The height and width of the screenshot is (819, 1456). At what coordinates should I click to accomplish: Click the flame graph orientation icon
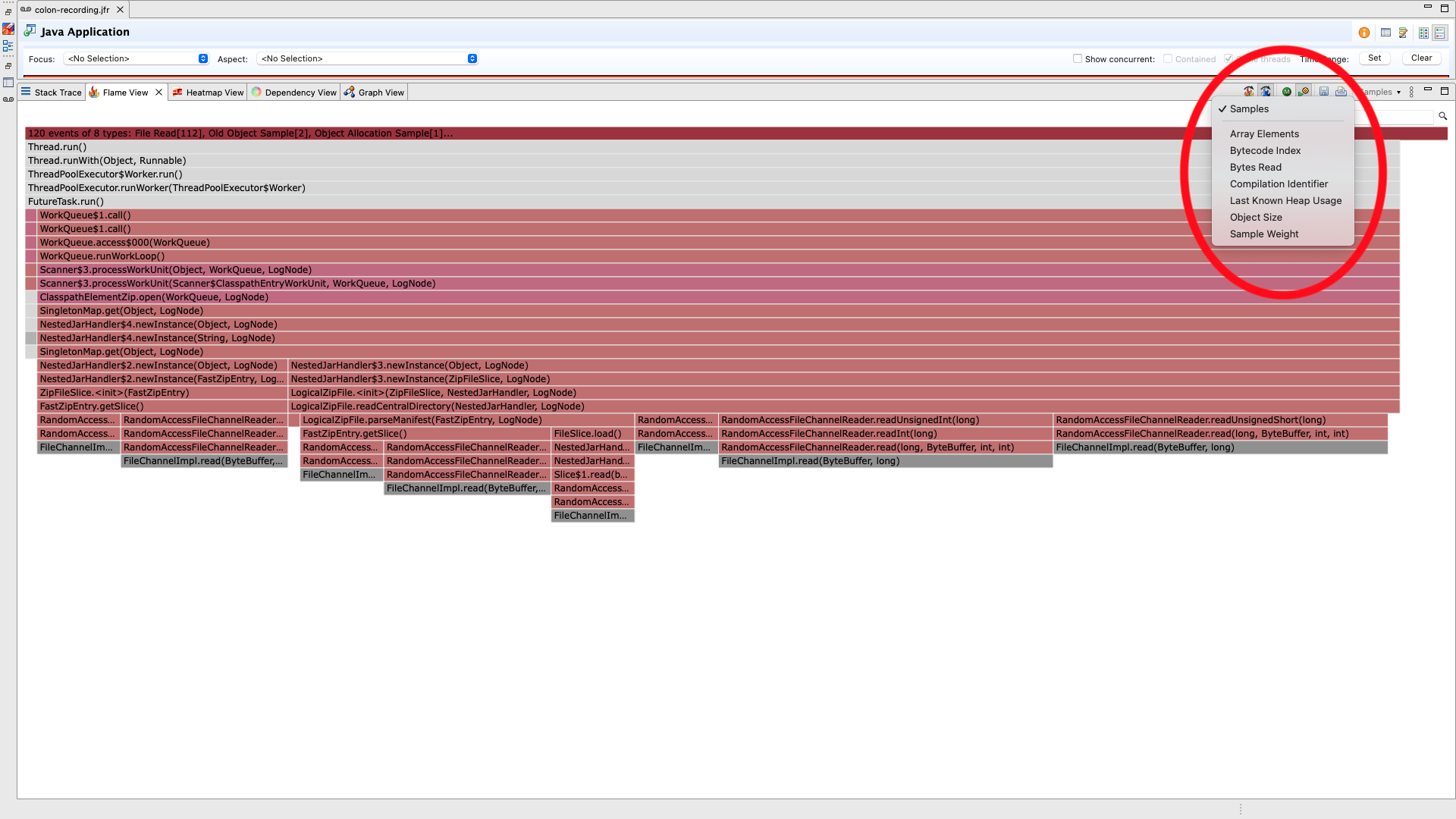[1248, 92]
